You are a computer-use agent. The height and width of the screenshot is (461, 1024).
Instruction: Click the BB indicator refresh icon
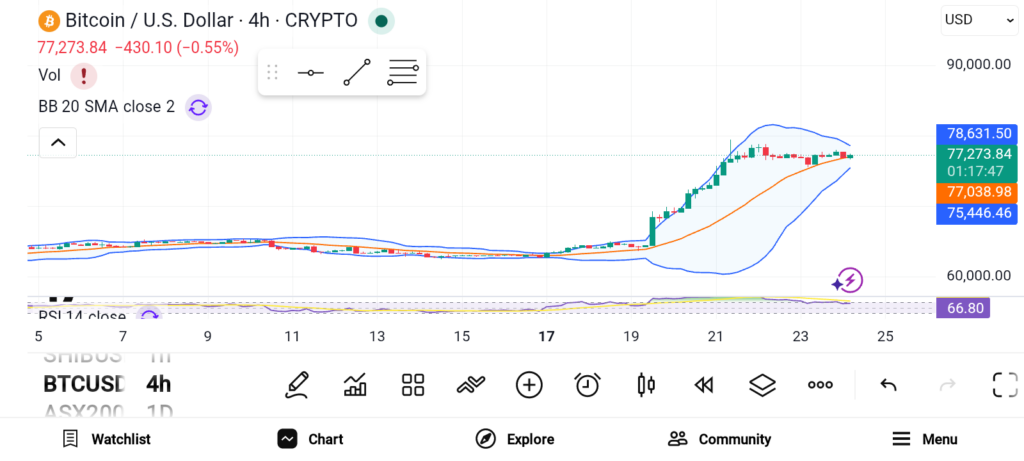(198, 107)
